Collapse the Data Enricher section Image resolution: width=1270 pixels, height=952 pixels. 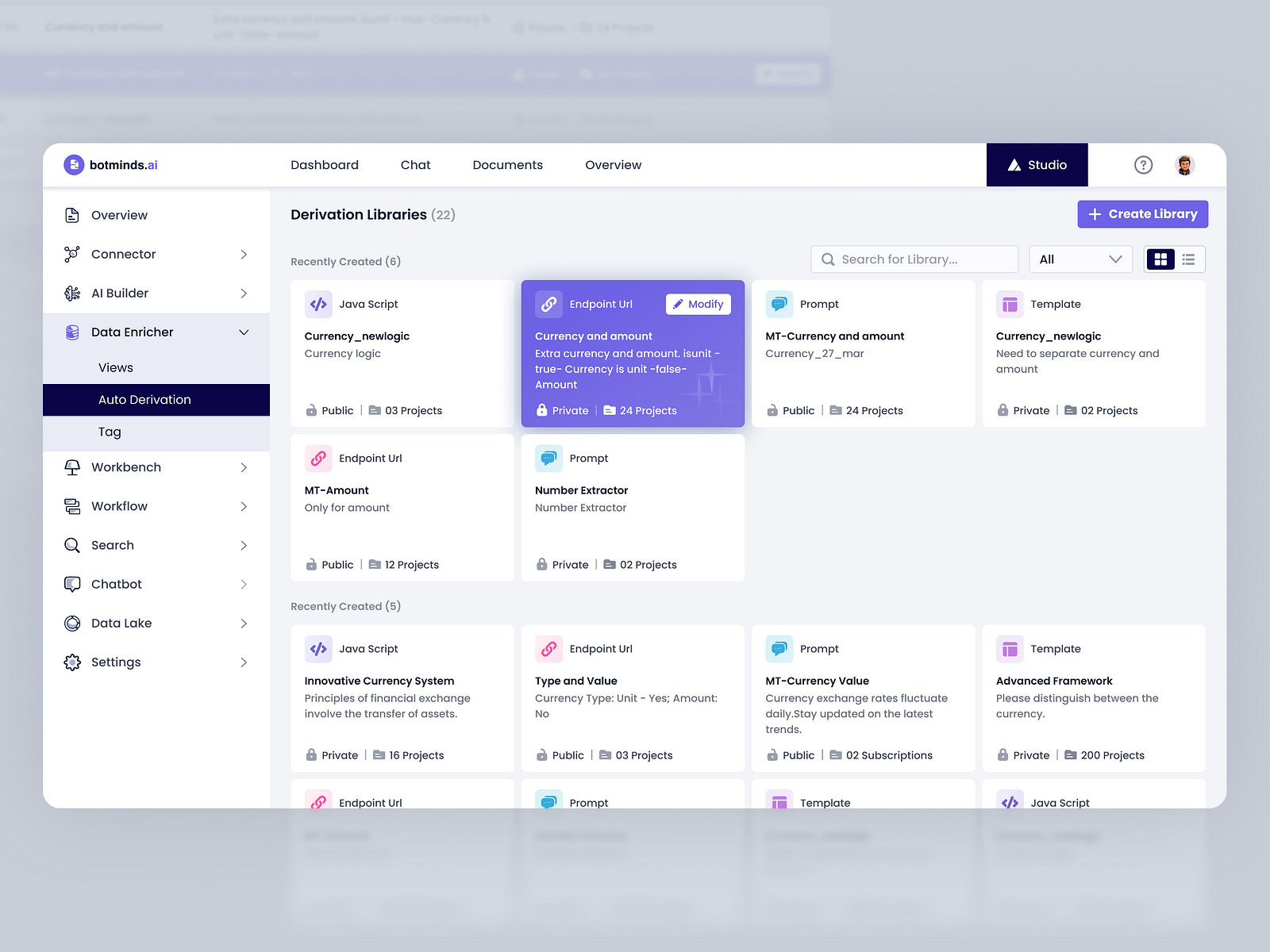click(x=244, y=332)
